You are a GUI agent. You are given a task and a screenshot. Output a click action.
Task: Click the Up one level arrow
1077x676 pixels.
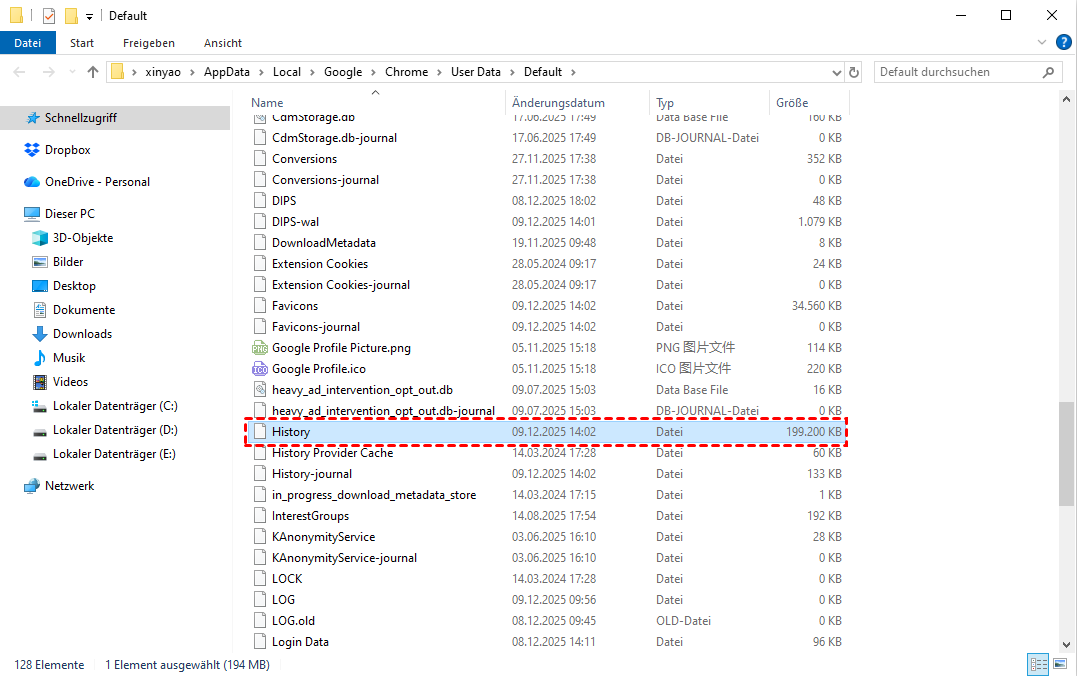click(93, 72)
